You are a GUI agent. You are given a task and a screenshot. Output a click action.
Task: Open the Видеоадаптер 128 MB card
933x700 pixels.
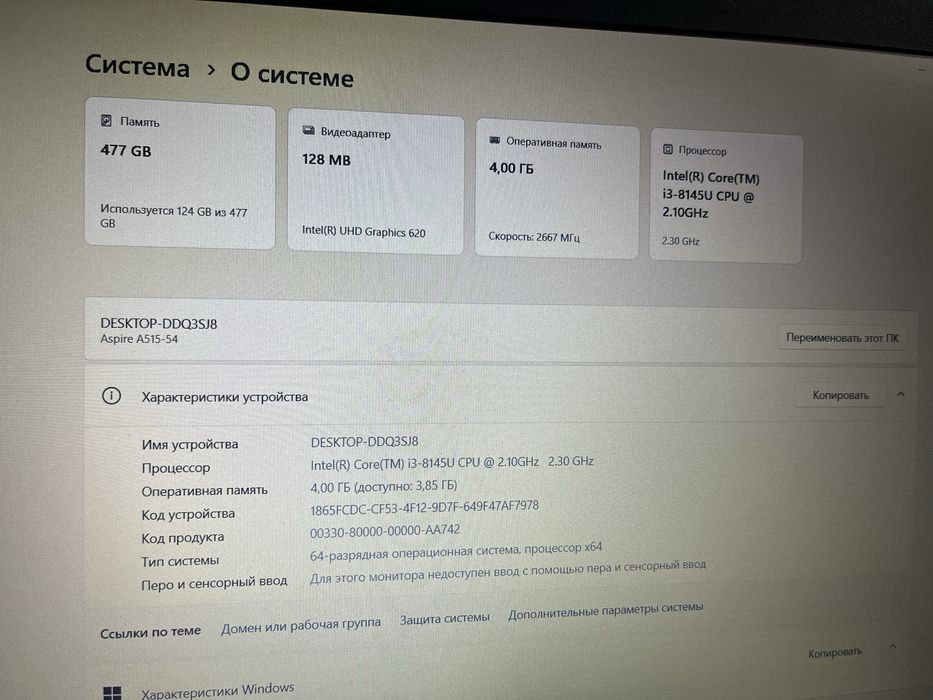375,182
